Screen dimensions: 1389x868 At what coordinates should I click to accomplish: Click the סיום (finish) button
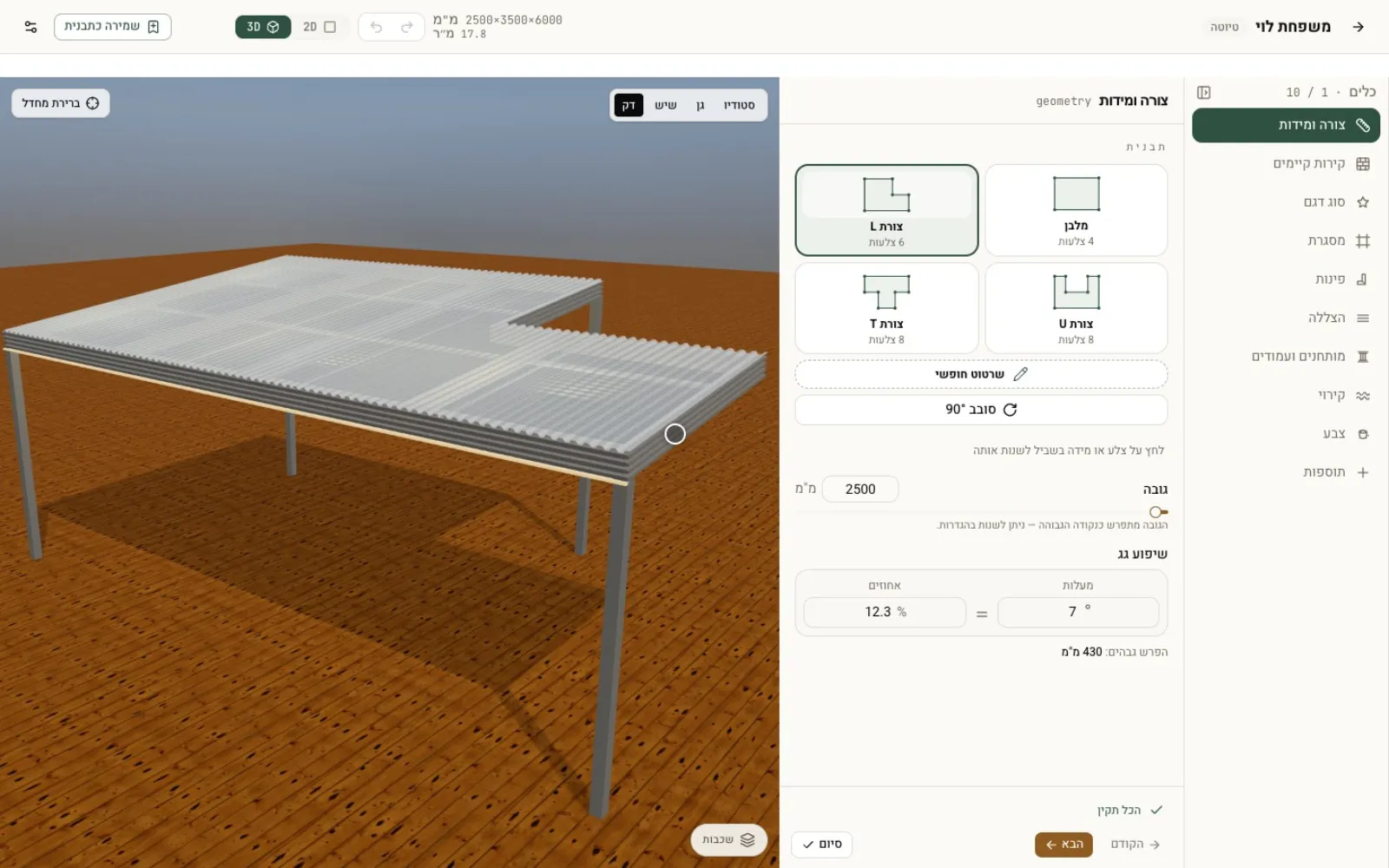click(822, 845)
